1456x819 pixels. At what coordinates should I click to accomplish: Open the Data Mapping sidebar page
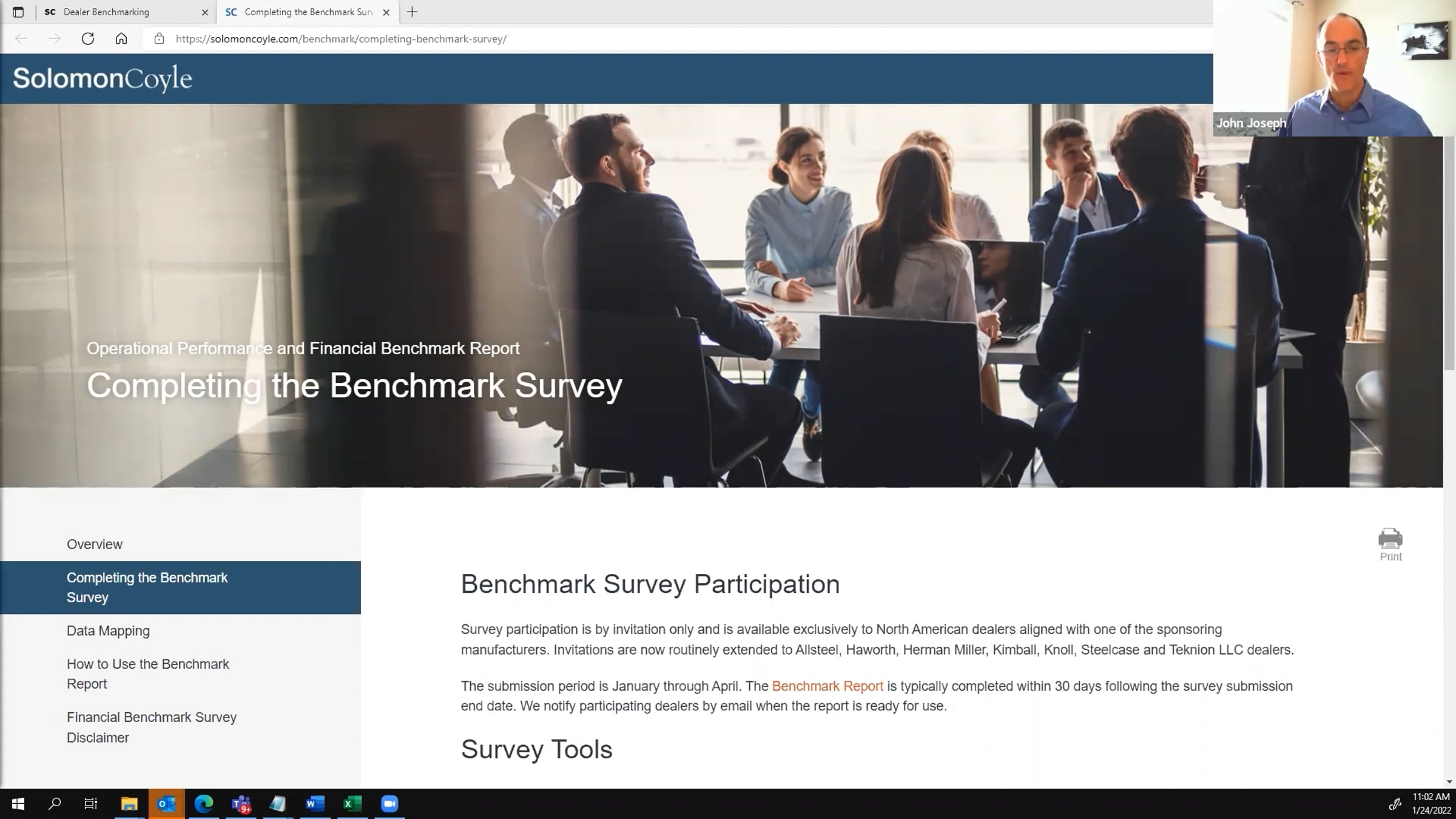click(x=108, y=631)
